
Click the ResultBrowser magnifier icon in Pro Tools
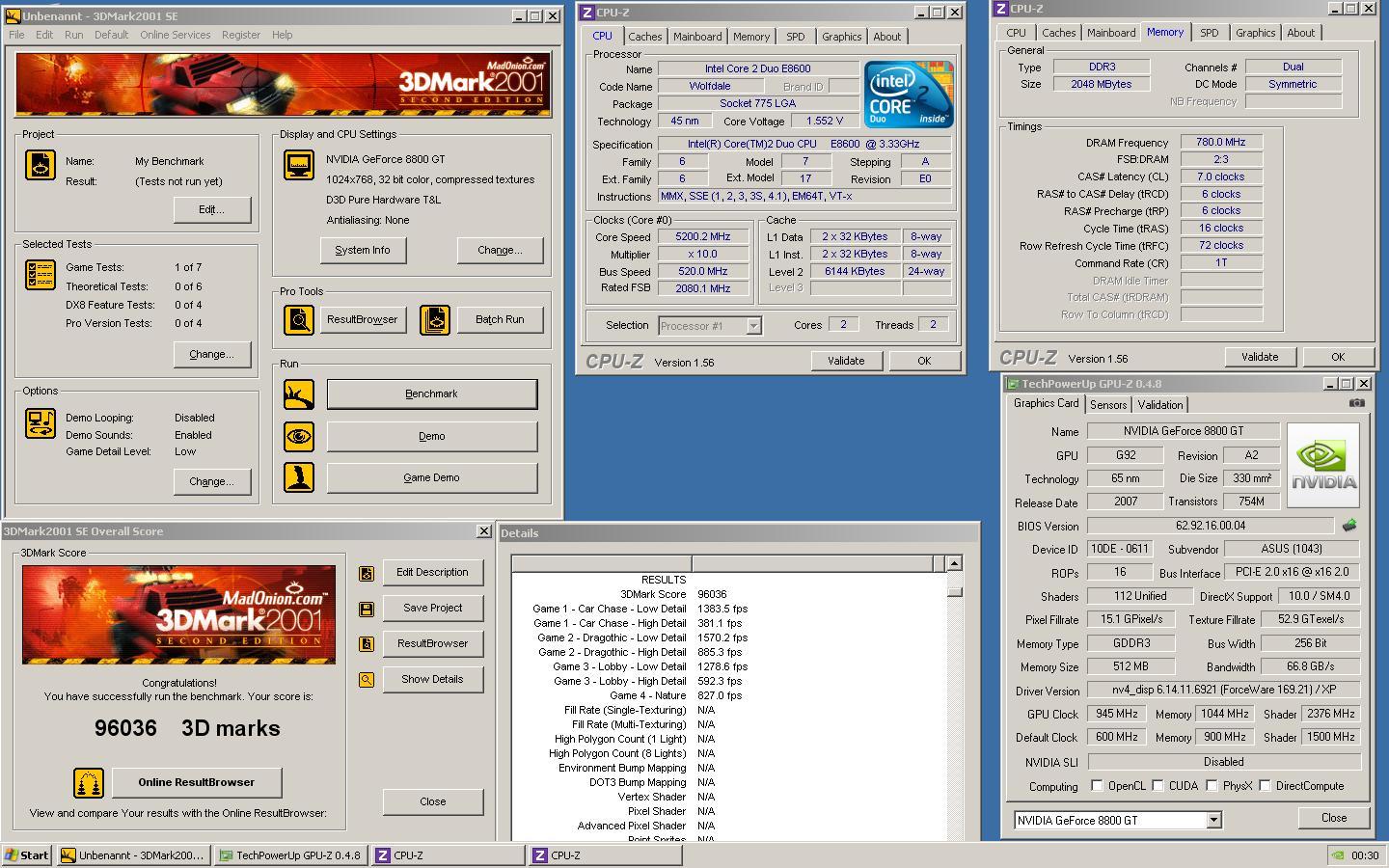coord(299,320)
